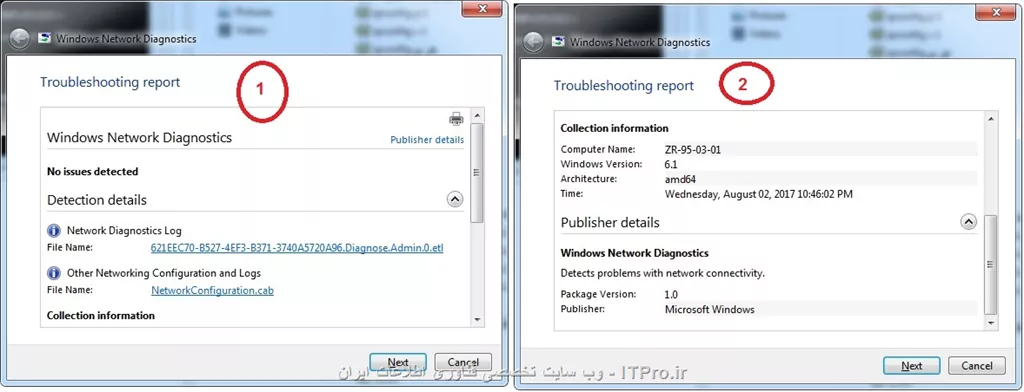Image resolution: width=1024 pixels, height=392 pixels.
Task: Click the left report's scrollbar thumb
Action: (477, 173)
